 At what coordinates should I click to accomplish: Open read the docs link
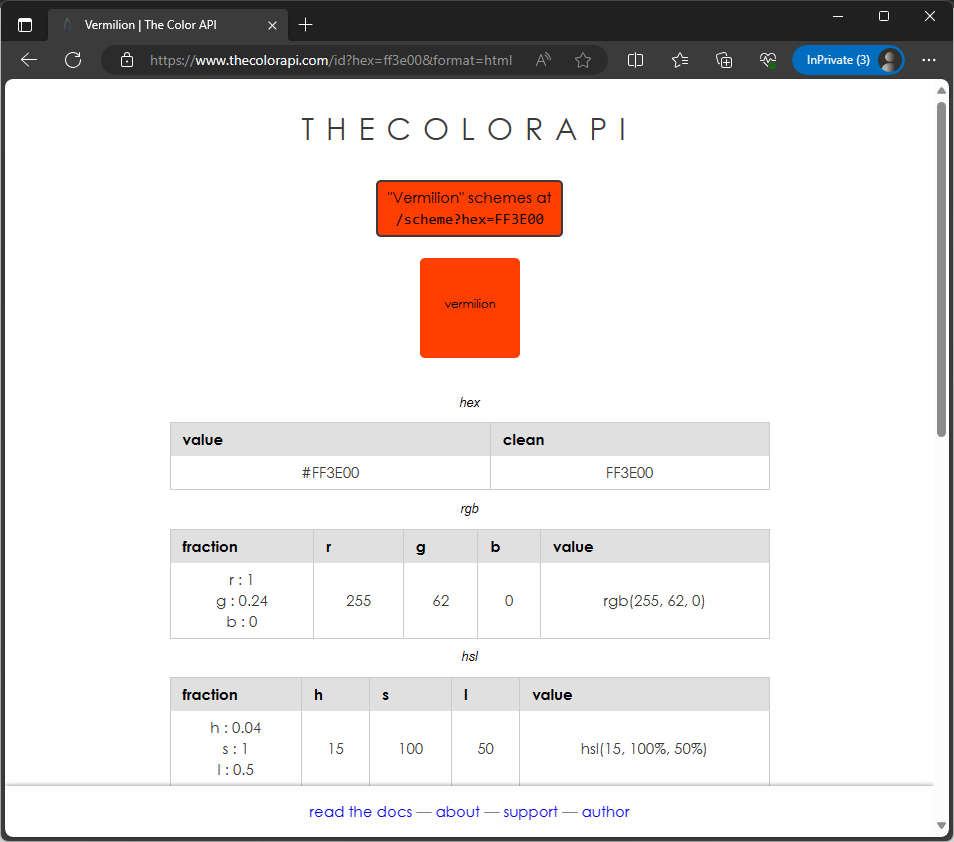360,812
